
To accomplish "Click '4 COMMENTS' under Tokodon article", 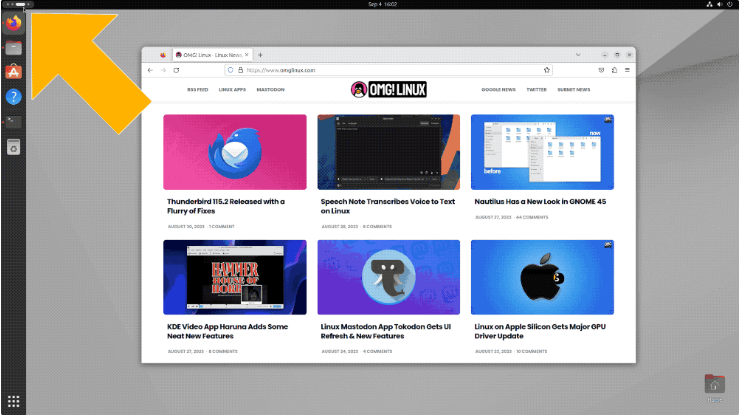I will (x=377, y=352).
